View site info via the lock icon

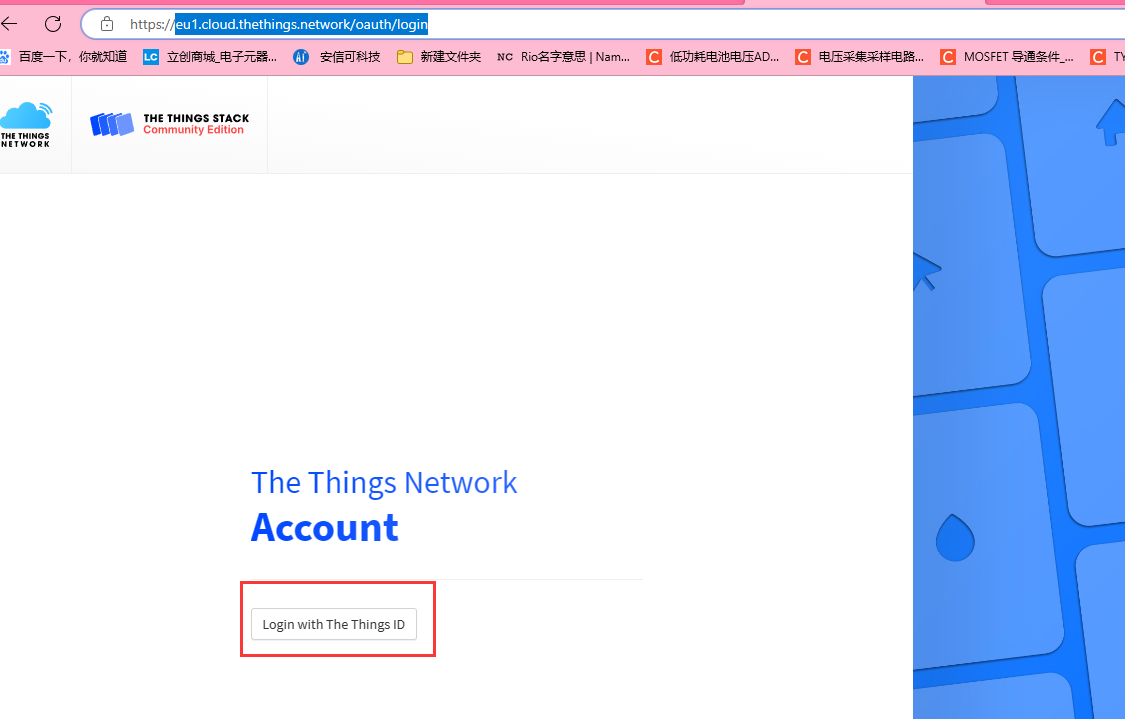pos(107,24)
